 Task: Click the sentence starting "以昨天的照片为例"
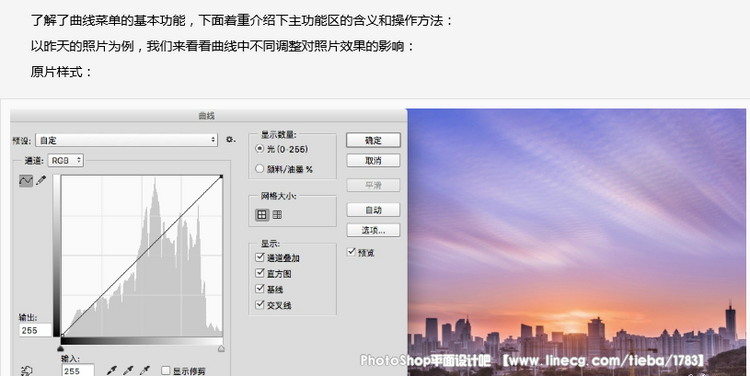click(x=222, y=46)
